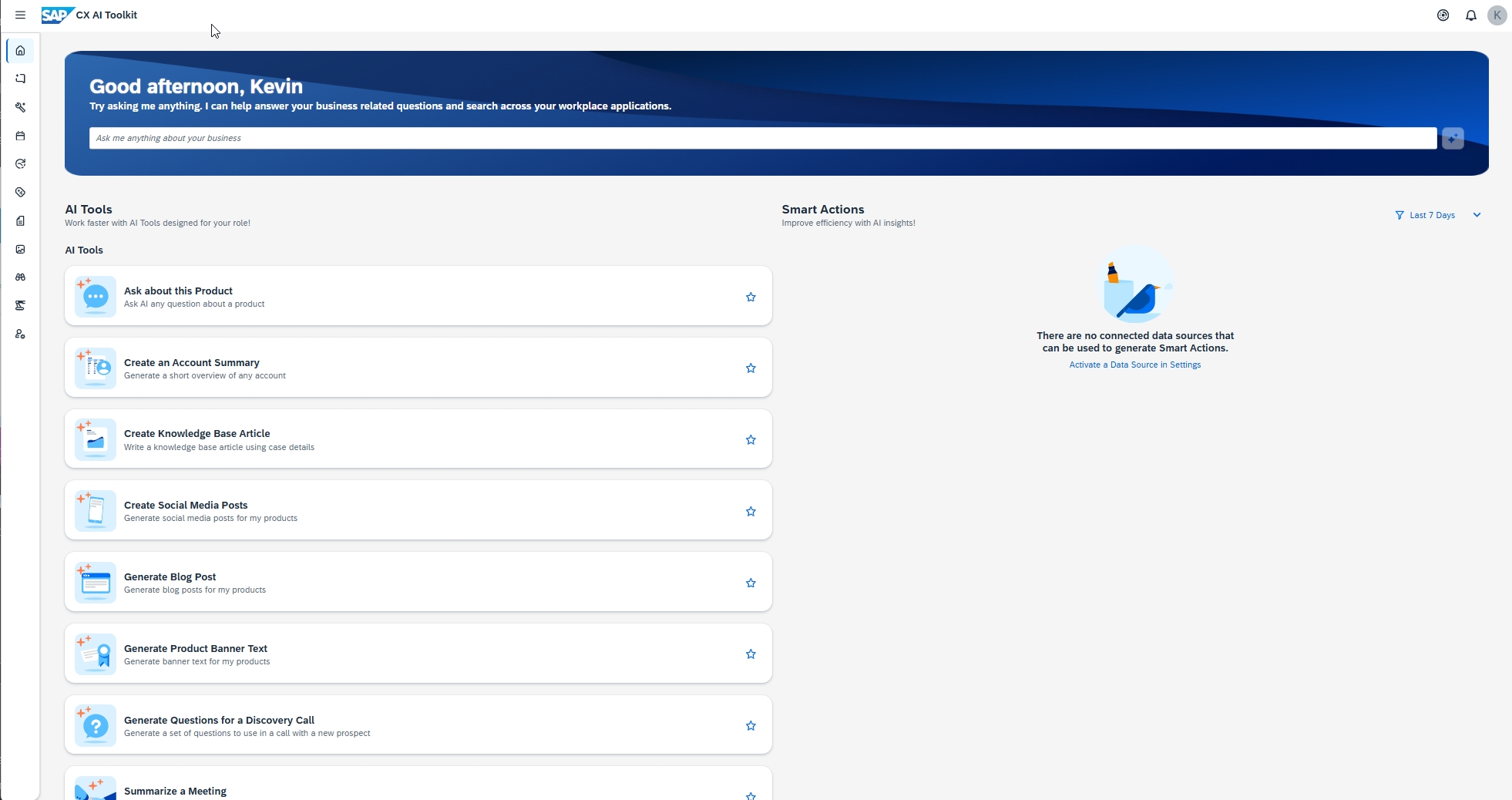Click 'Generate banner text for my products' text

coord(197,662)
